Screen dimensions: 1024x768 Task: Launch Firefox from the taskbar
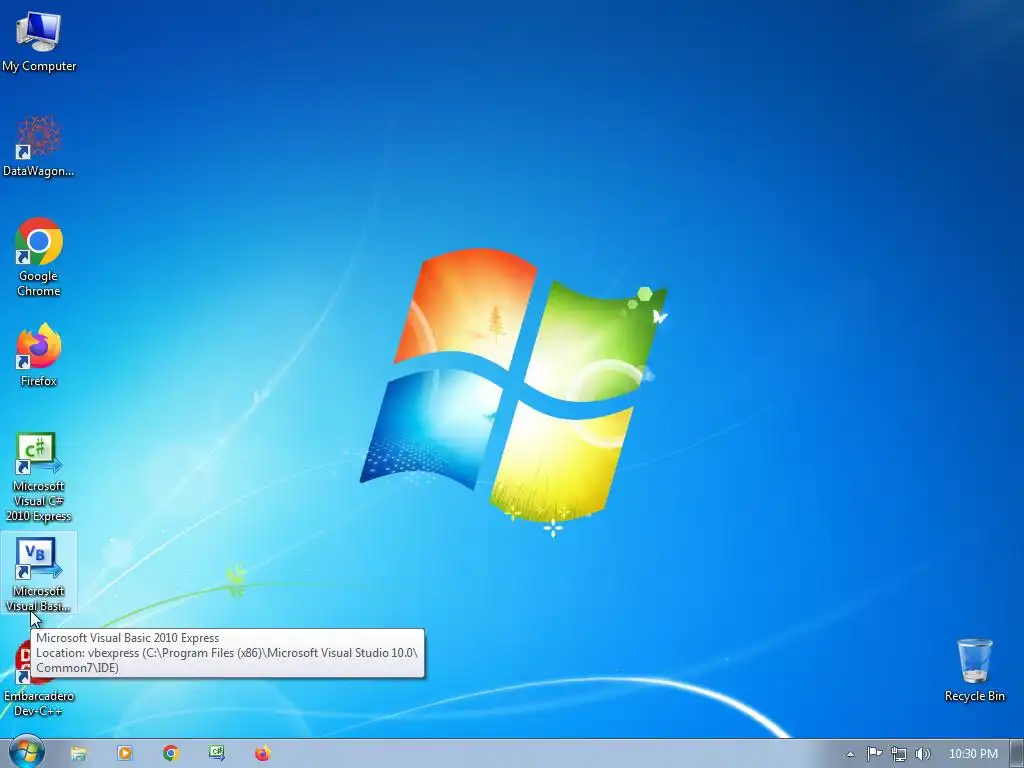[x=263, y=754]
